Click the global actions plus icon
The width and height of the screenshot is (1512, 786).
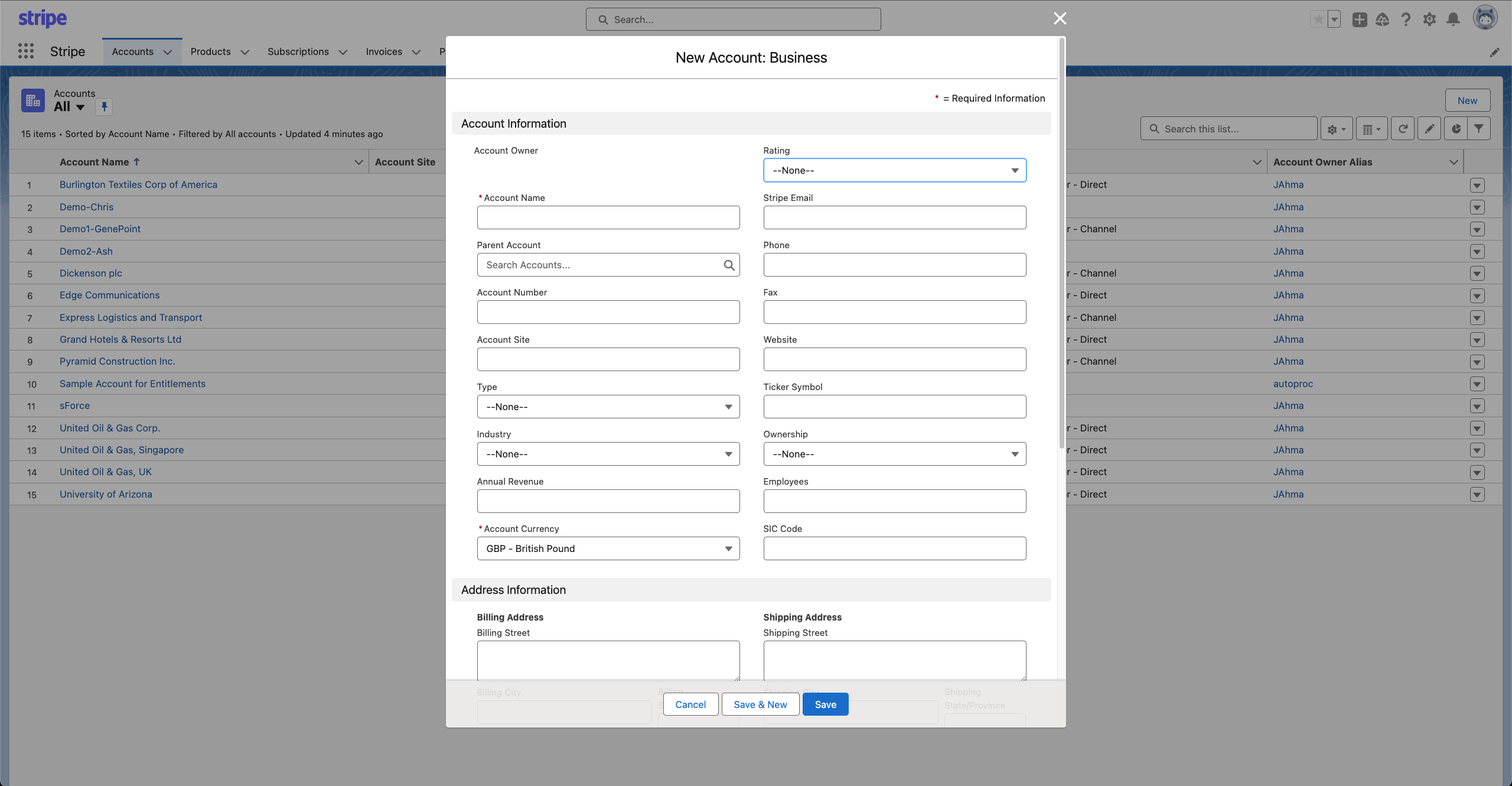pyautogui.click(x=1360, y=20)
